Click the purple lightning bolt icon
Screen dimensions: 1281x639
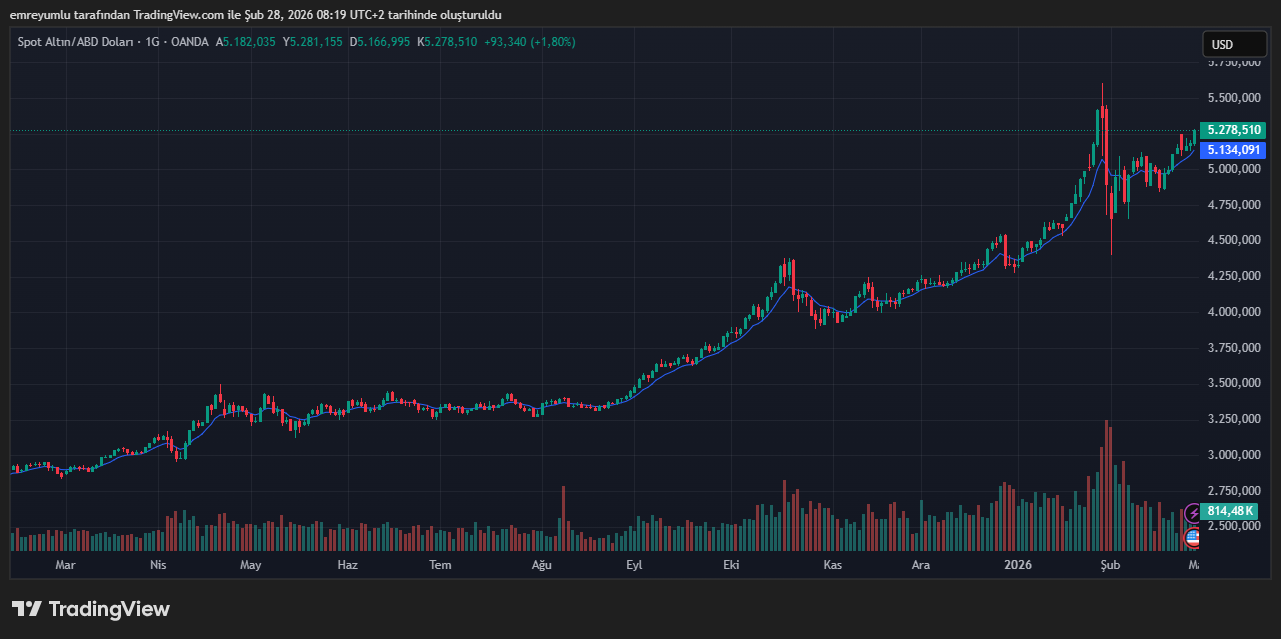pyautogui.click(x=1192, y=514)
